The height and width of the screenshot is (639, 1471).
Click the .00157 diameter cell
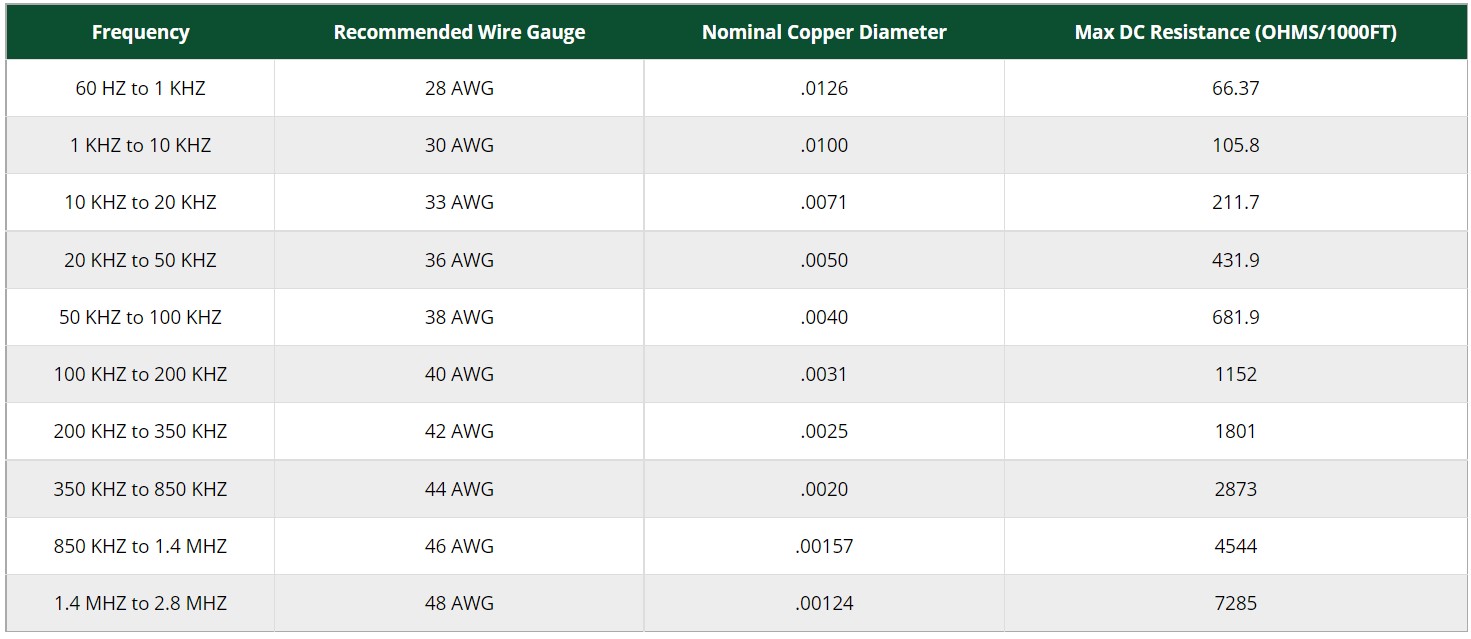(824, 546)
